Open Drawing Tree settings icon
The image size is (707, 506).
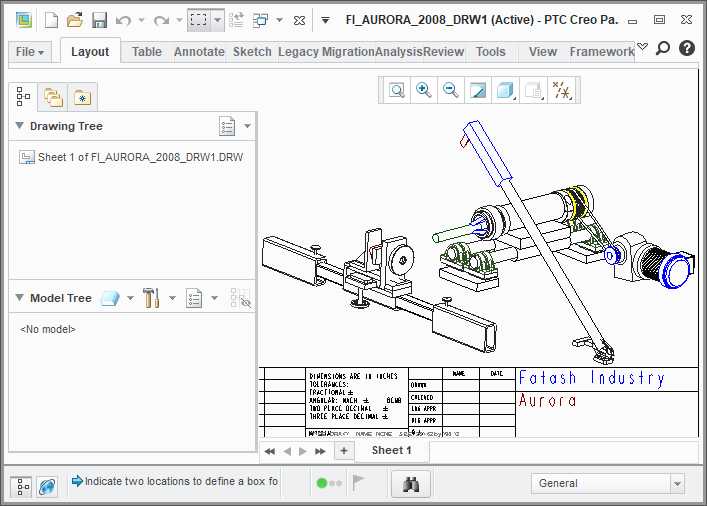[227, 126]
